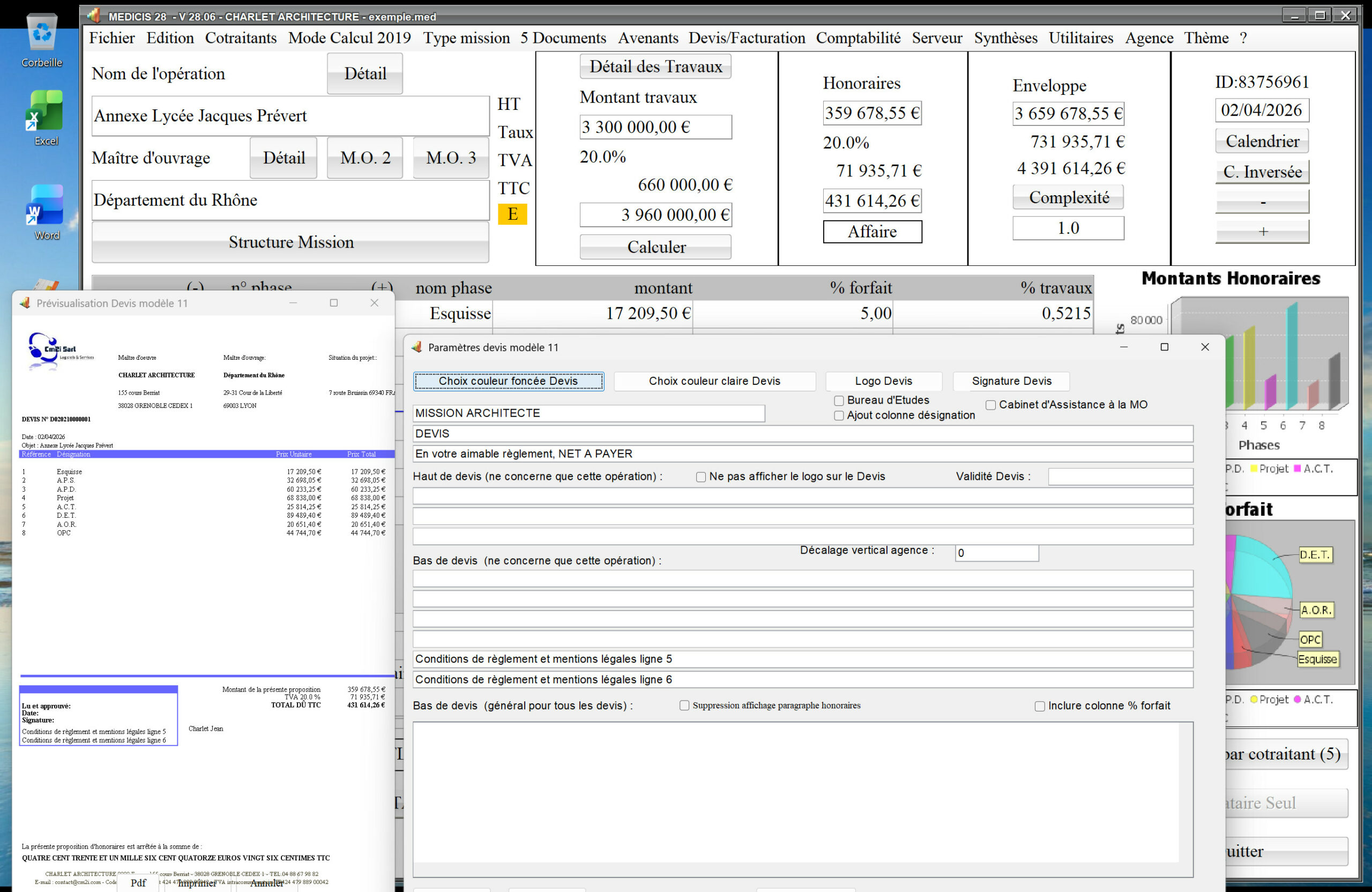Click the Montant travaux 3 300 000,00 € field

(655, 127)
